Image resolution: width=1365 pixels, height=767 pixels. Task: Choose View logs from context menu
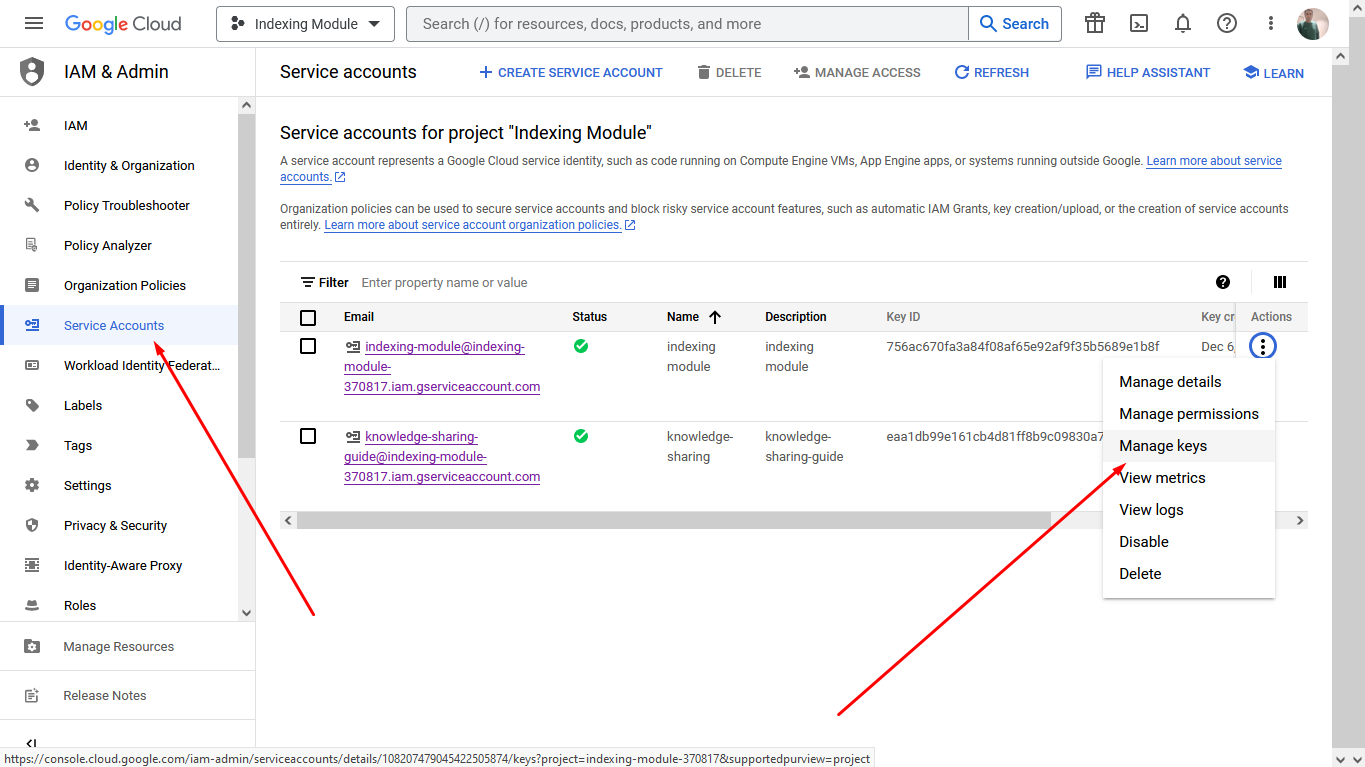point(1189,510)
